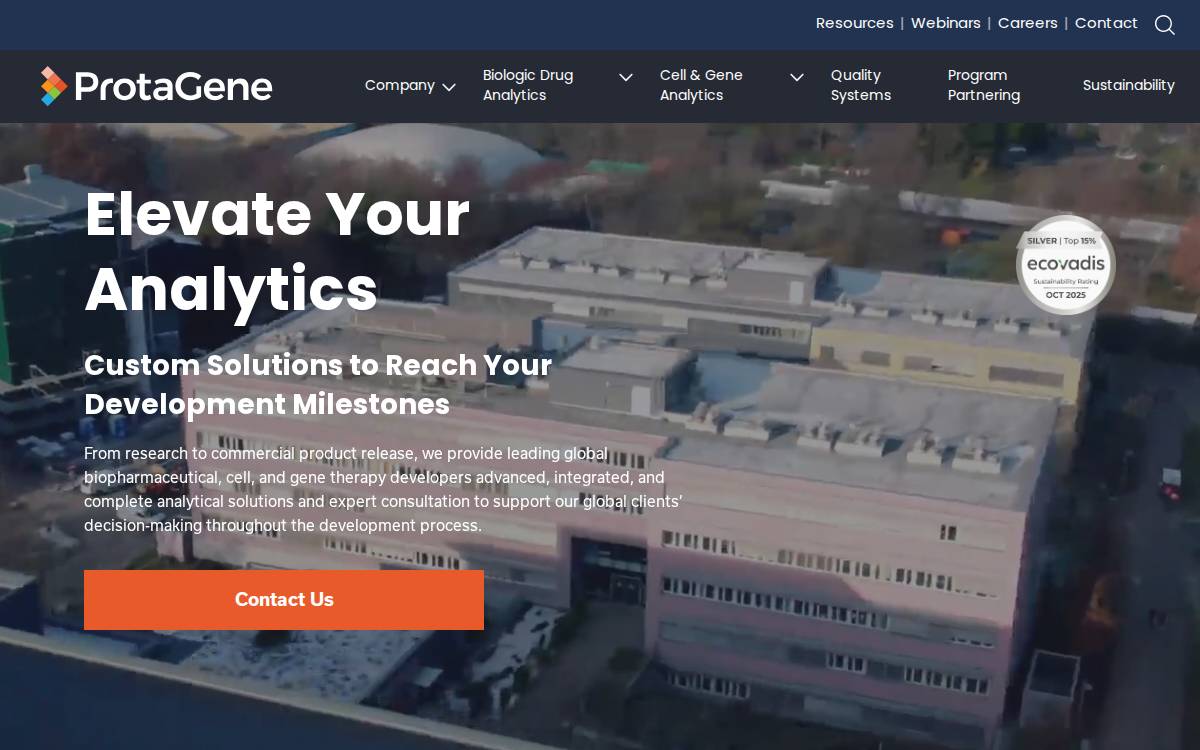Open the Company menu item

click(x=400, y=86)
